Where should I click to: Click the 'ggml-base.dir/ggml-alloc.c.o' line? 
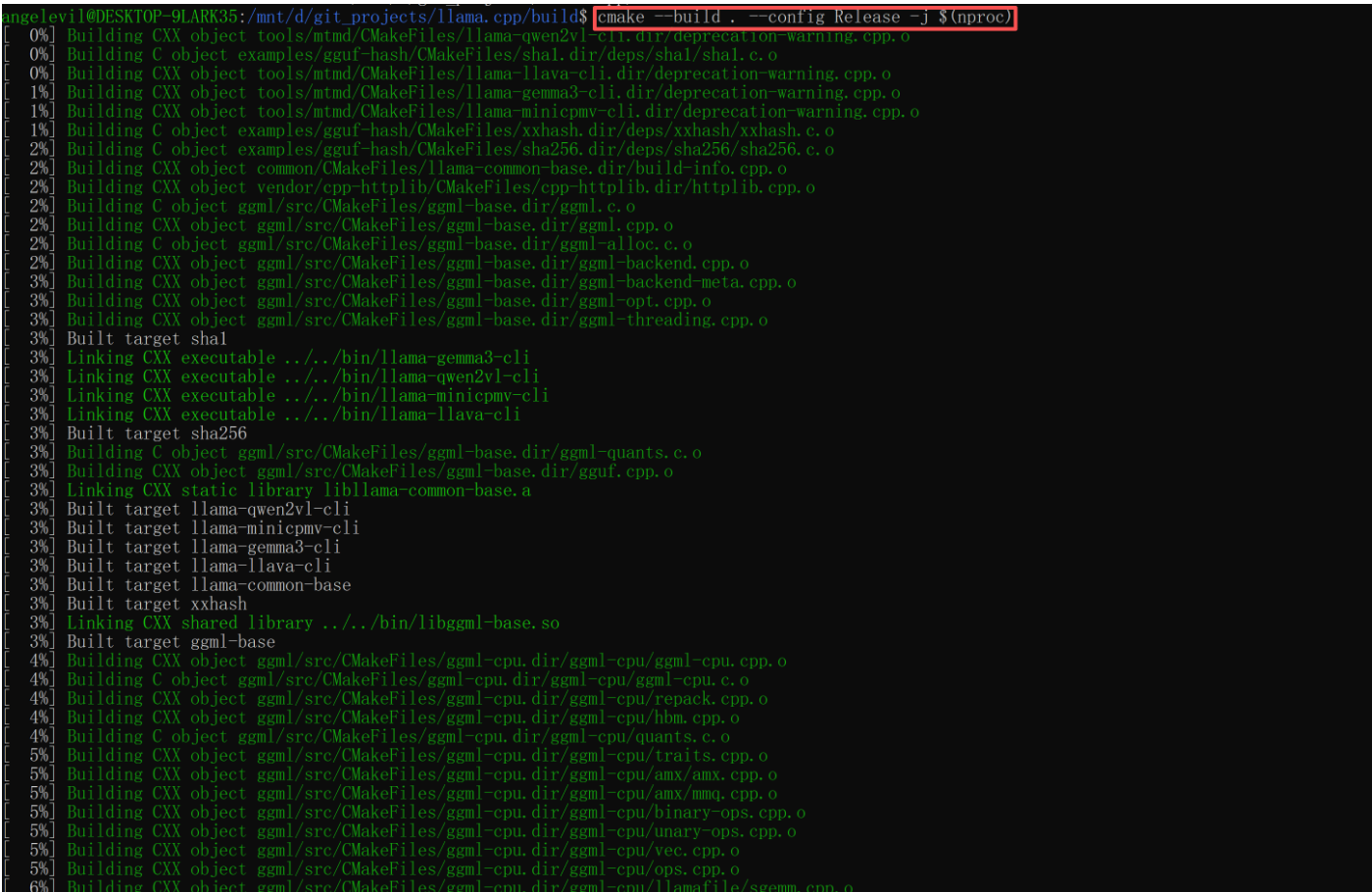(347, 244)
